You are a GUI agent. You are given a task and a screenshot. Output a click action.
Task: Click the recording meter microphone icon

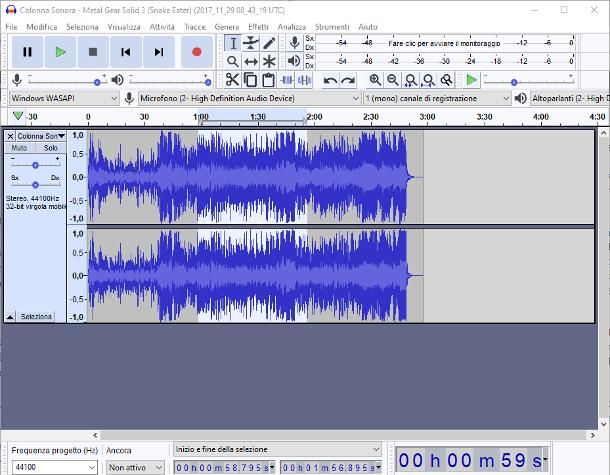pyautogui.click(x=294, y=43)
